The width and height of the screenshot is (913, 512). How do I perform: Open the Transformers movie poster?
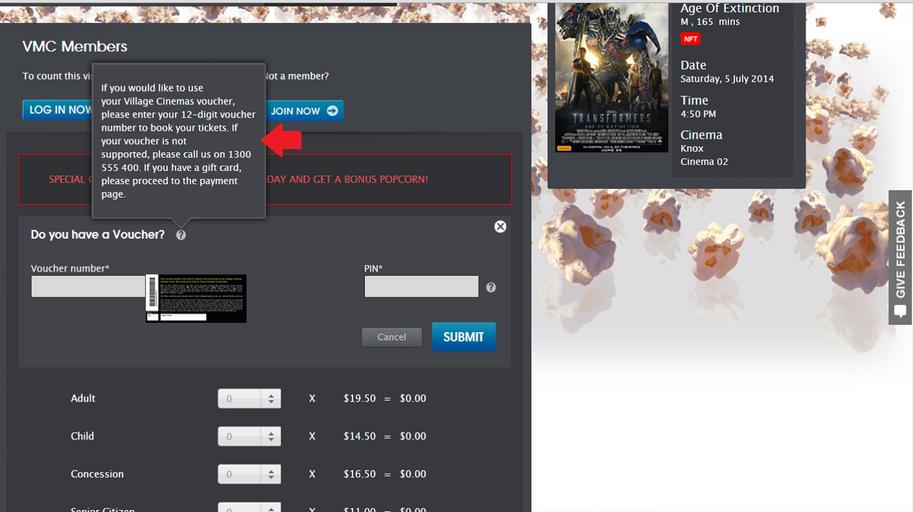click(x=611, y=78)
